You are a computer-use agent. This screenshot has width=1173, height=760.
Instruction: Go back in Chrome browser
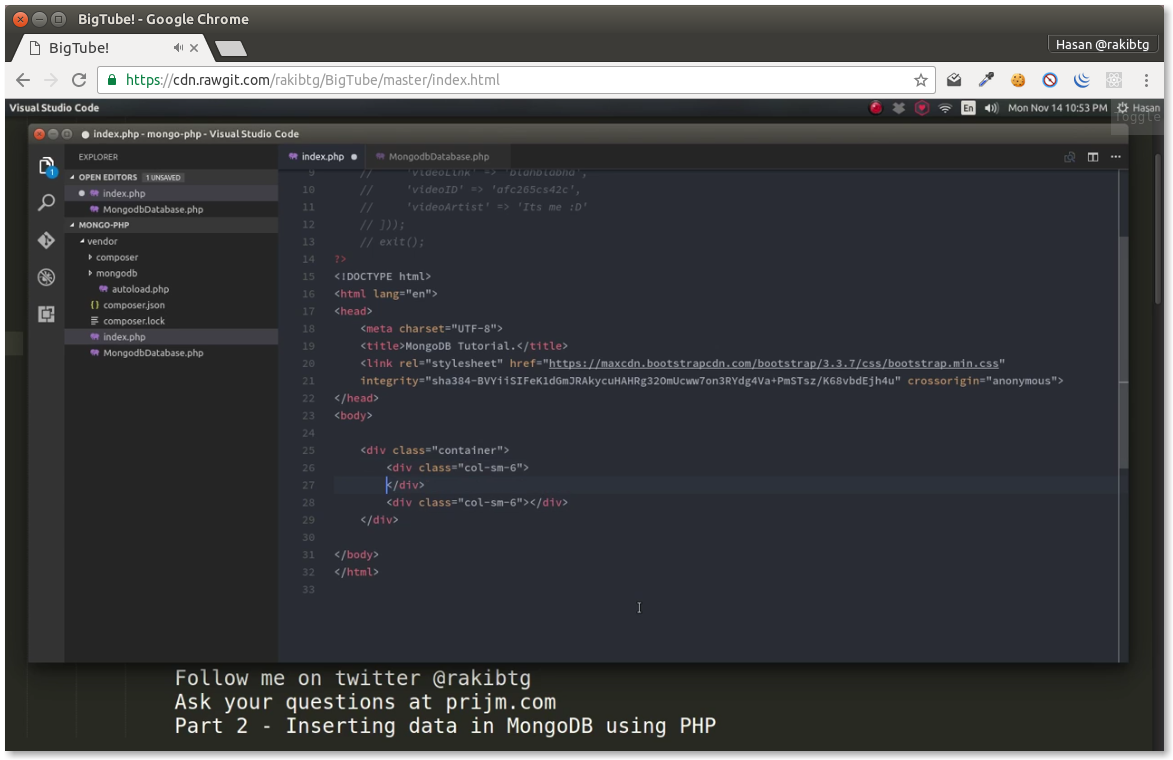[23, 80]
